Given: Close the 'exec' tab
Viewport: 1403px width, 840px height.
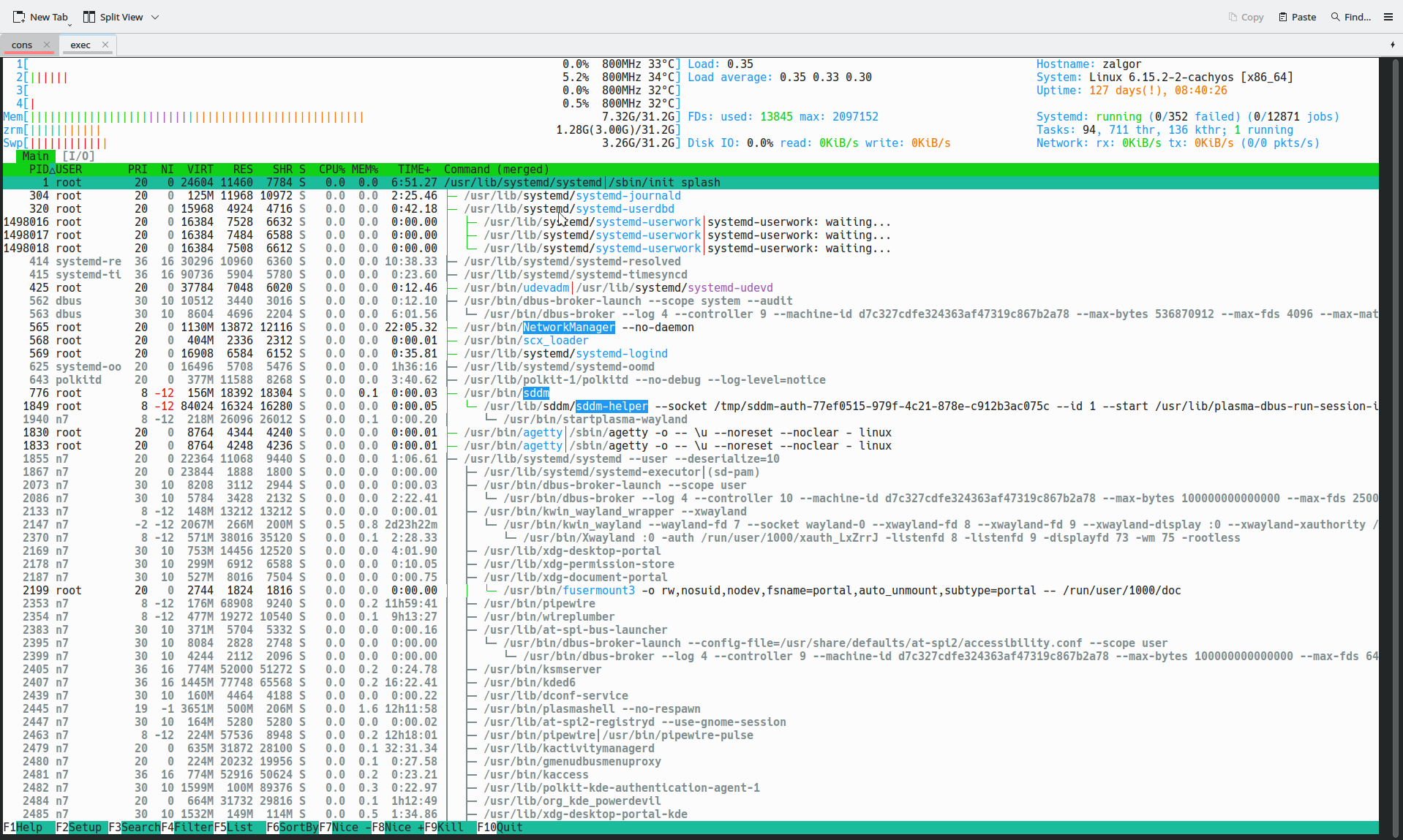Looking at the screenshot, I should tap(105, 45).
